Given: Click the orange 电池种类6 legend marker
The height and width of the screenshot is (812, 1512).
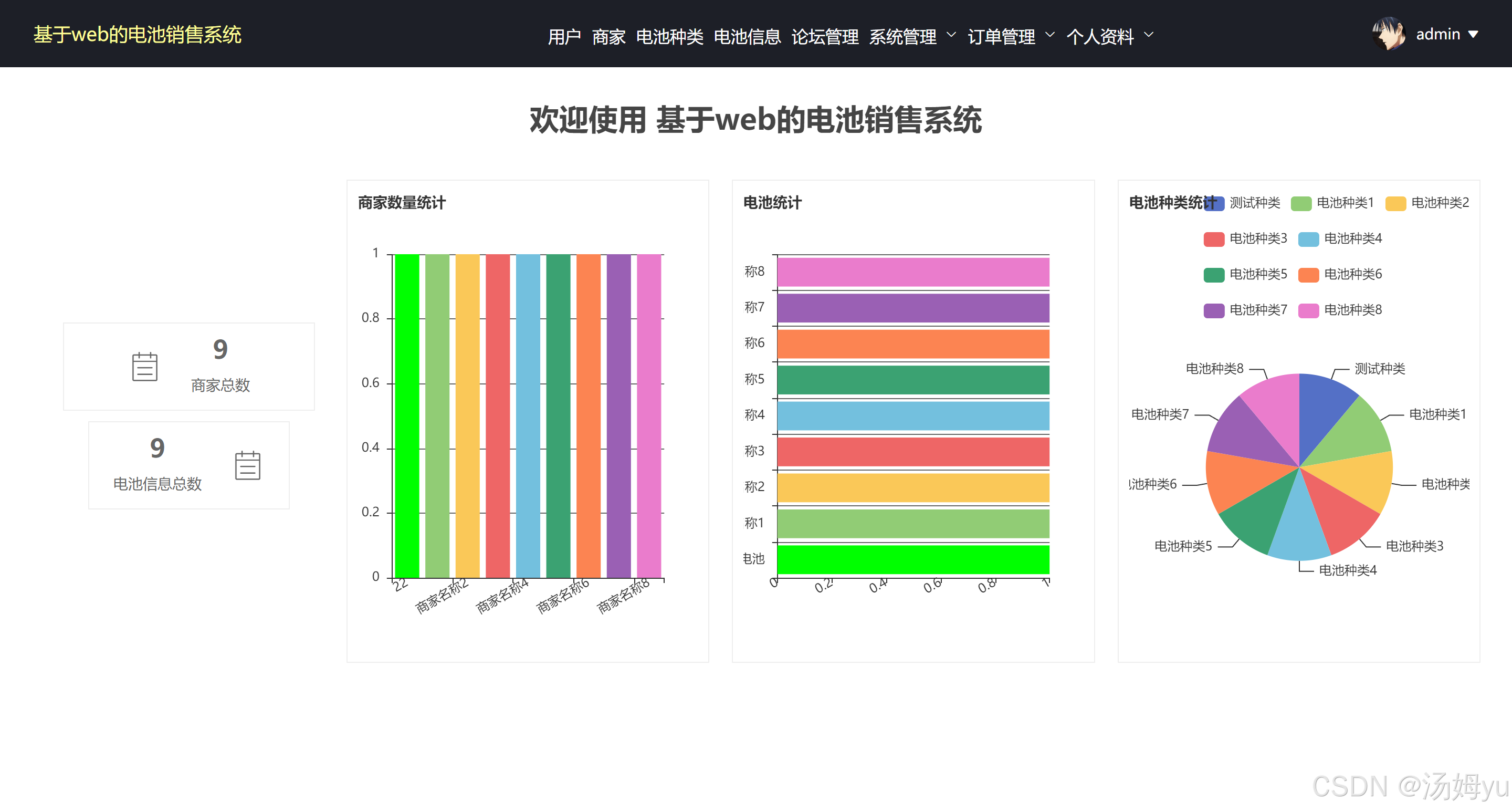Looking at the screenshot, I should point(1308,275).
